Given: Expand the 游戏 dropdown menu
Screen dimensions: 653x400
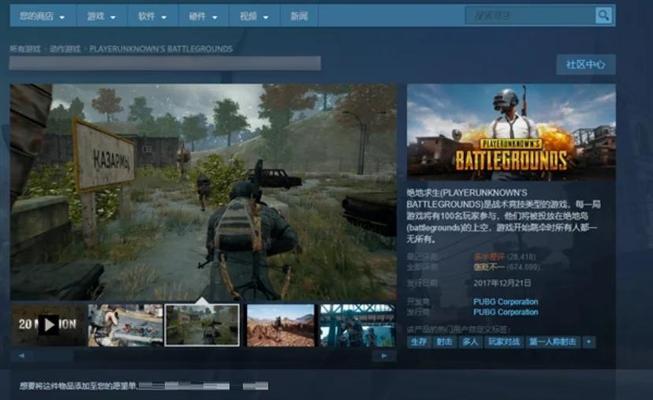Looking at the screenshot, I should point(101,16).
